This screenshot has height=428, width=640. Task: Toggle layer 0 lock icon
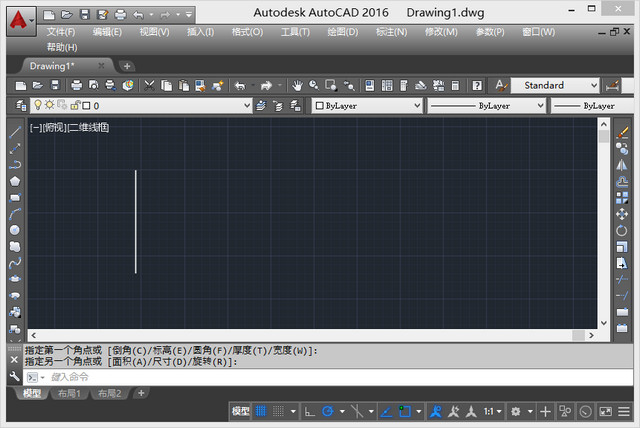pos(75,105)
